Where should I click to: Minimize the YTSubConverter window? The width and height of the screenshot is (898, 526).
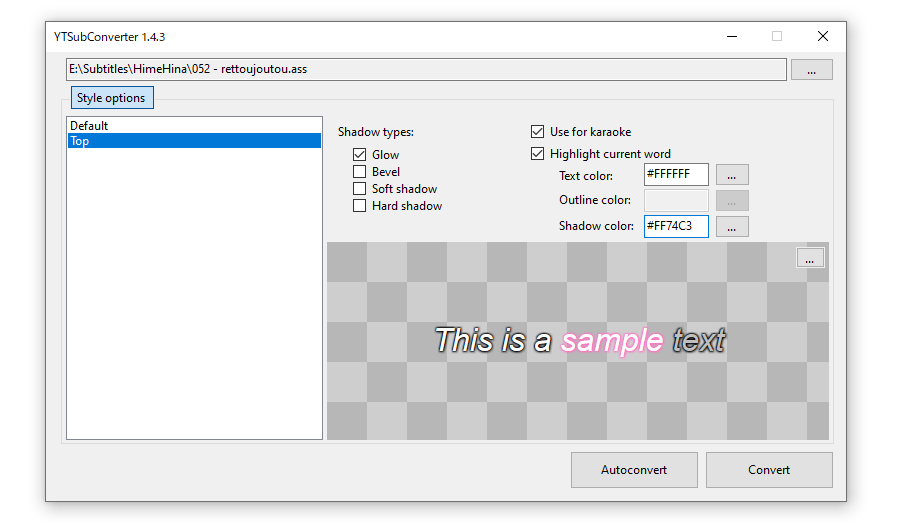click(x=732, y=36)
